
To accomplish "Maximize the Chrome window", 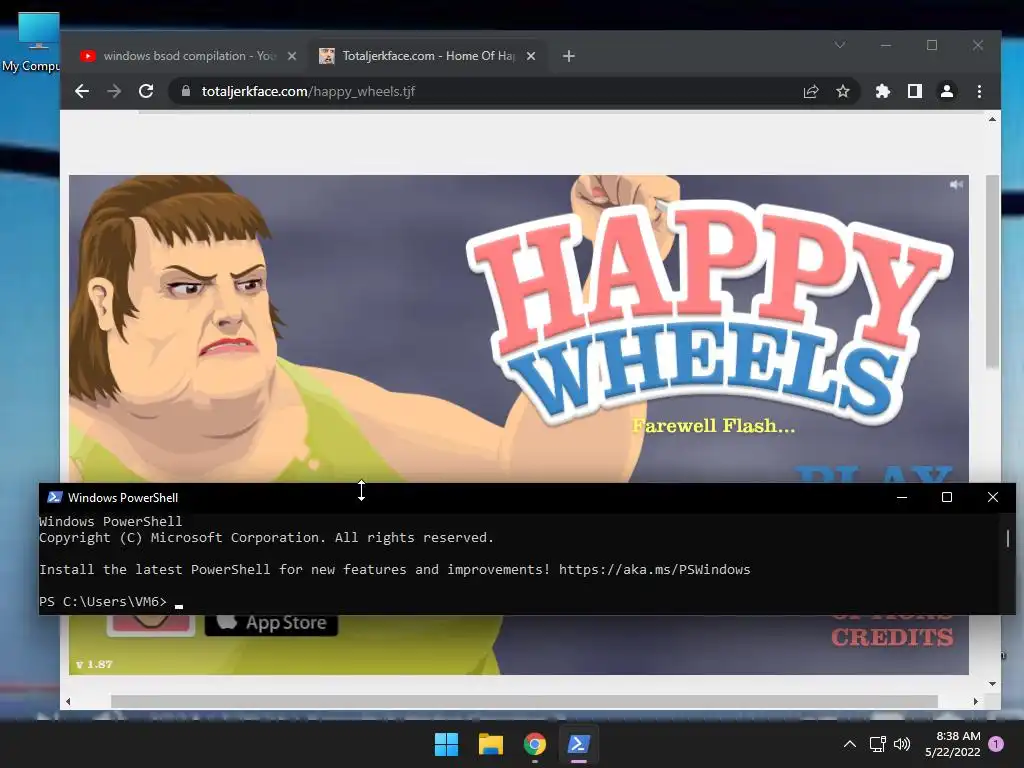I will 932,45.
